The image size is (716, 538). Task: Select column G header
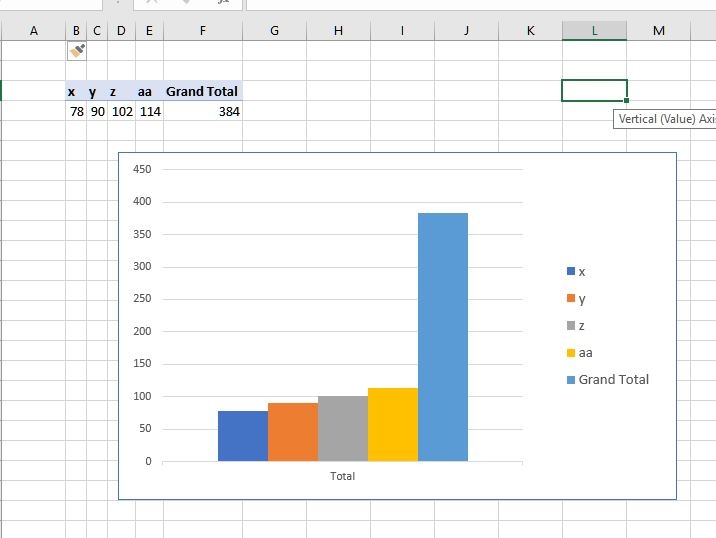[x=274, y=31]
